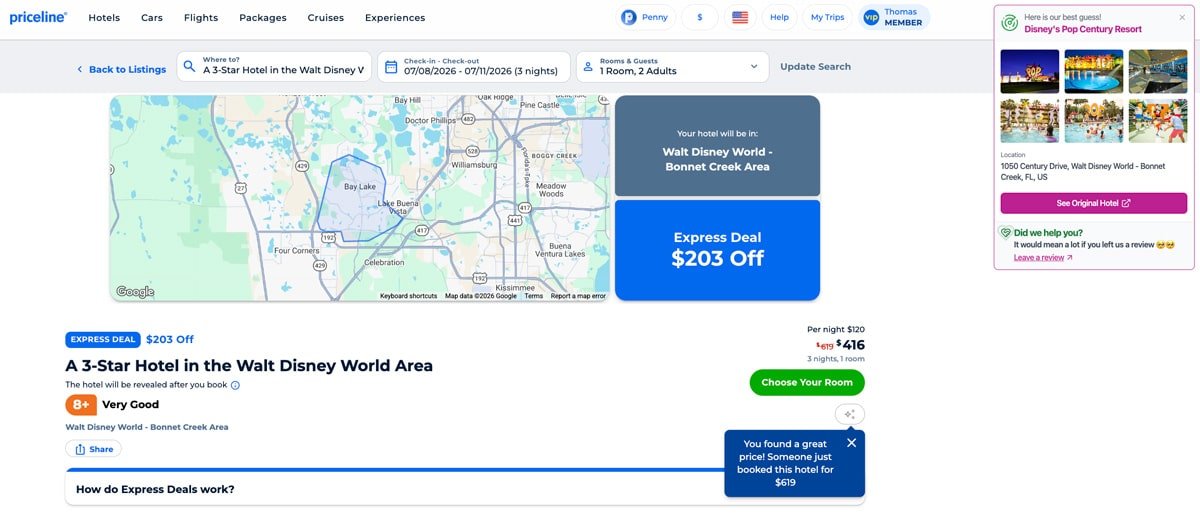The image size is (1200, 514).
Task: Click the Where to search field
Action: (283, 67)
